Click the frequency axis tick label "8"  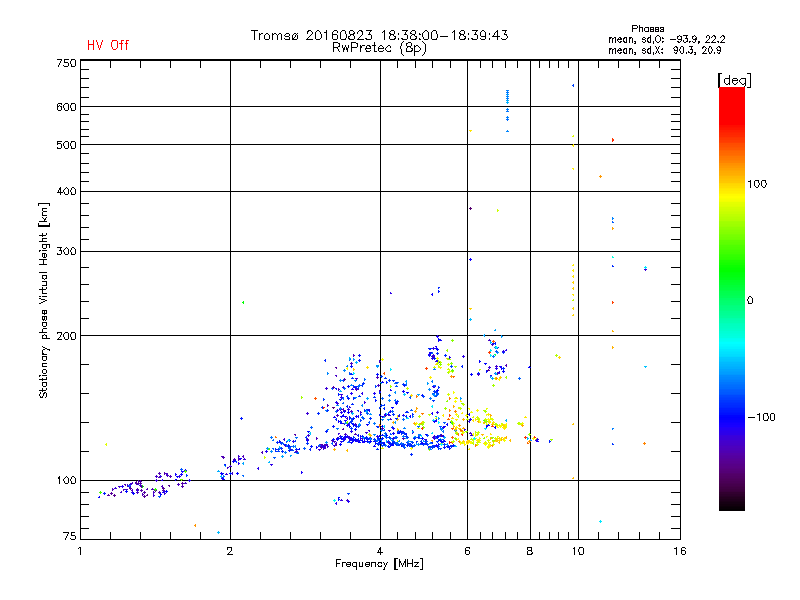click(530, 551)
